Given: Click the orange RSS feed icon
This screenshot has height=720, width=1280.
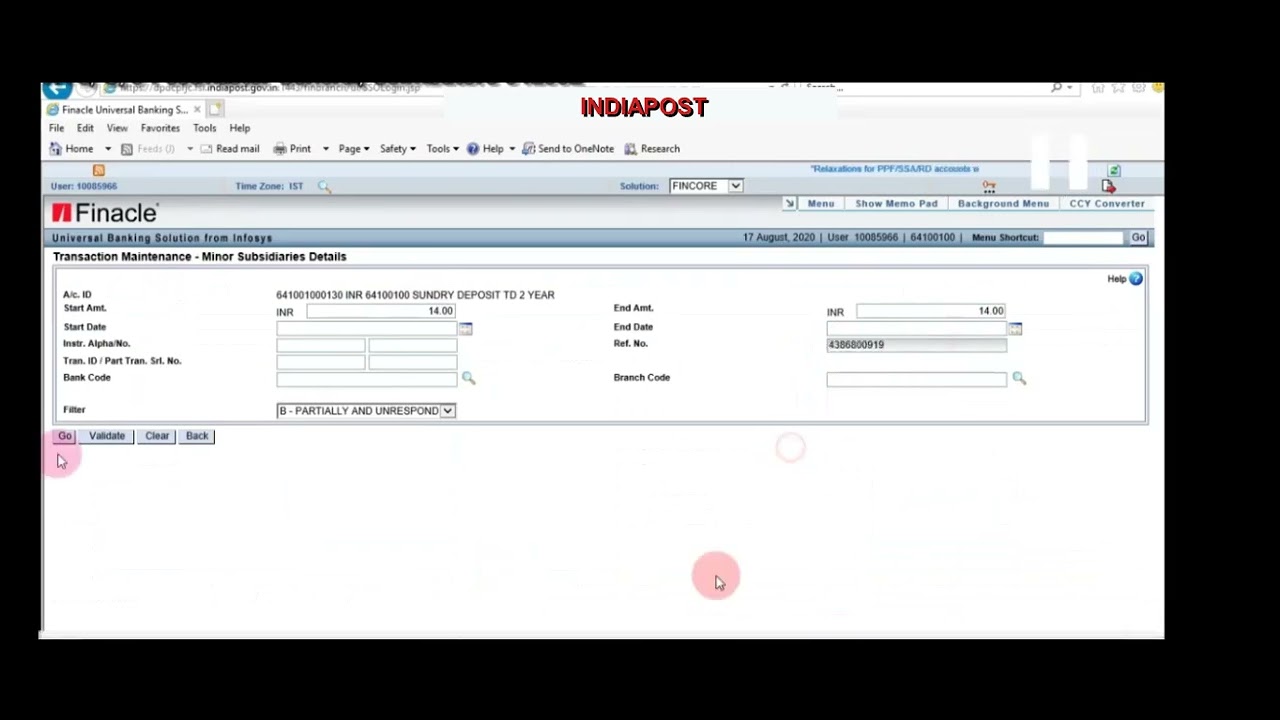Looking at the screenshot, I should tap(98, 170).
